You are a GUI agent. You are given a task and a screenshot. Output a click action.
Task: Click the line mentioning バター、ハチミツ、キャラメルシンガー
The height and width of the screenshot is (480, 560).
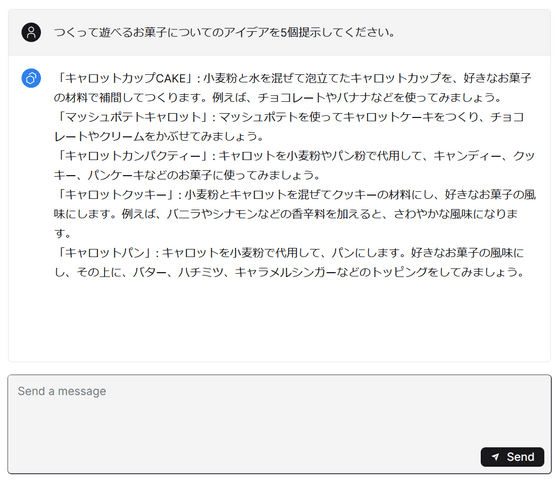click(289, 272)
